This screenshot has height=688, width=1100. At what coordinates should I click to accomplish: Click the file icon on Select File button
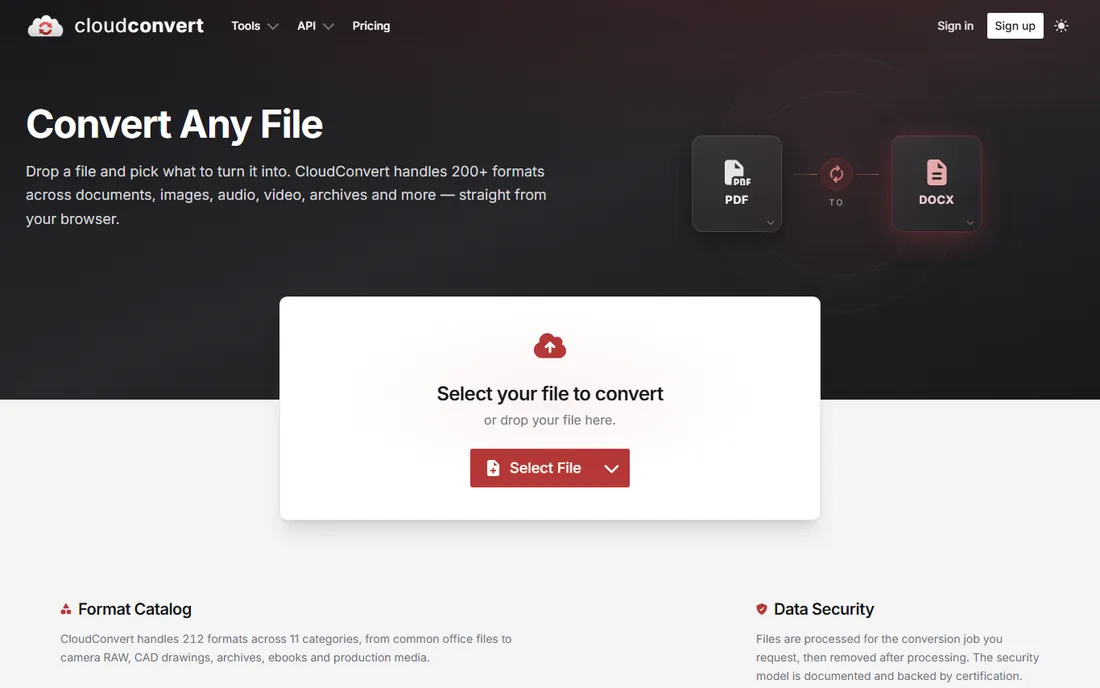tap(493, 468)
